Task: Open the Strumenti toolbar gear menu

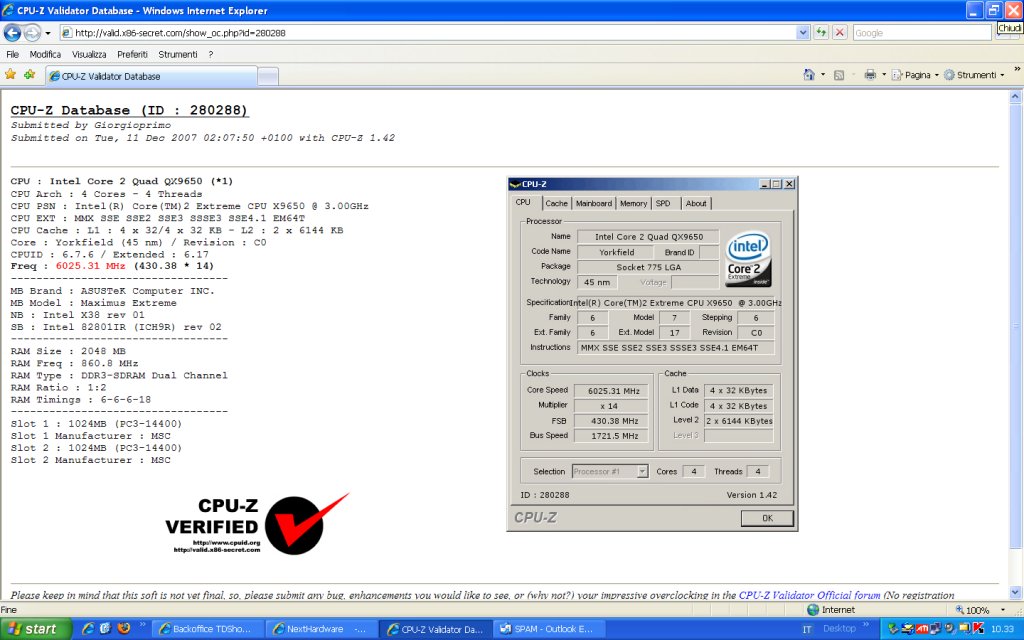Action: click(974, 75)
